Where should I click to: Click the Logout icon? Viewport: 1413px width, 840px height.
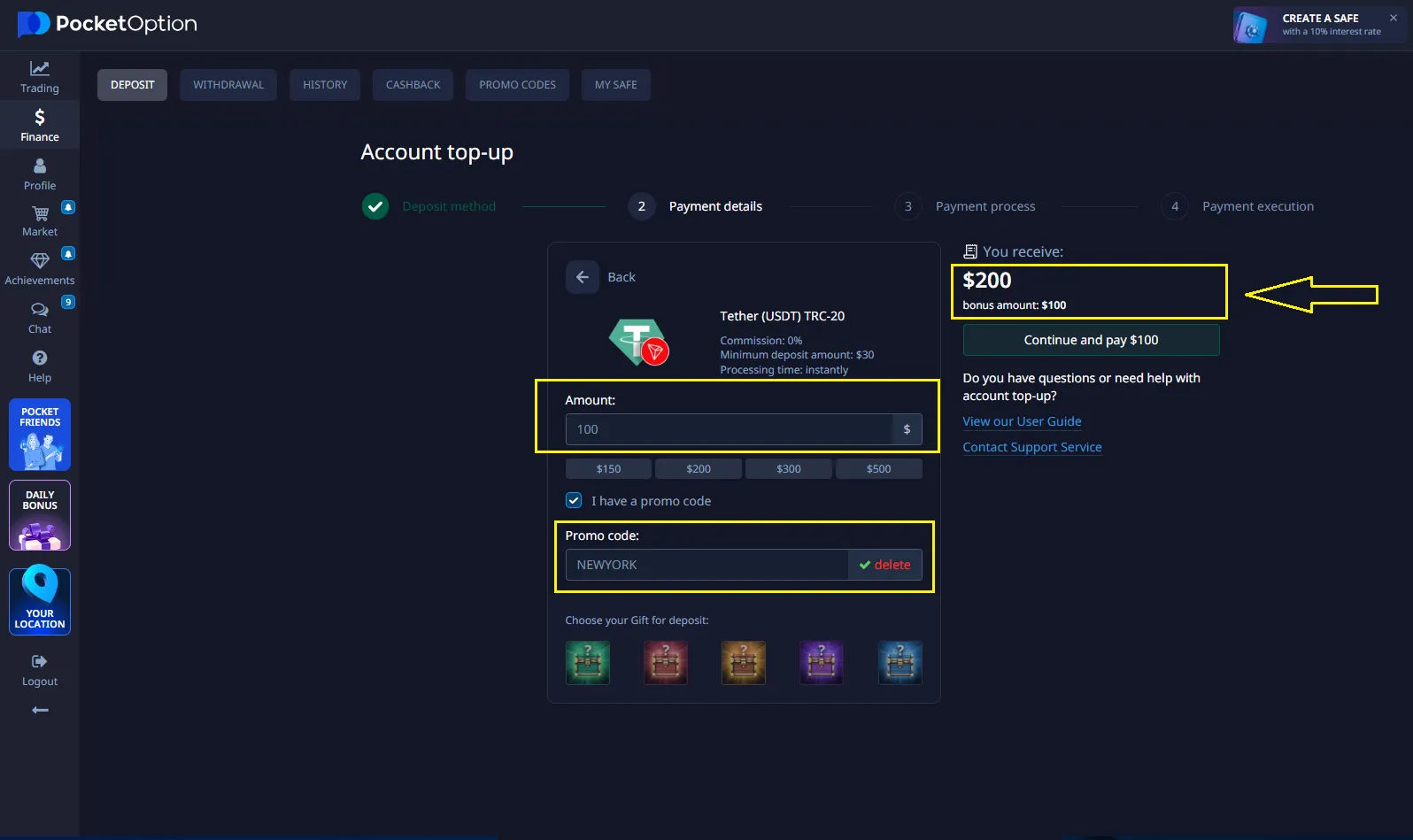(40, 661)
